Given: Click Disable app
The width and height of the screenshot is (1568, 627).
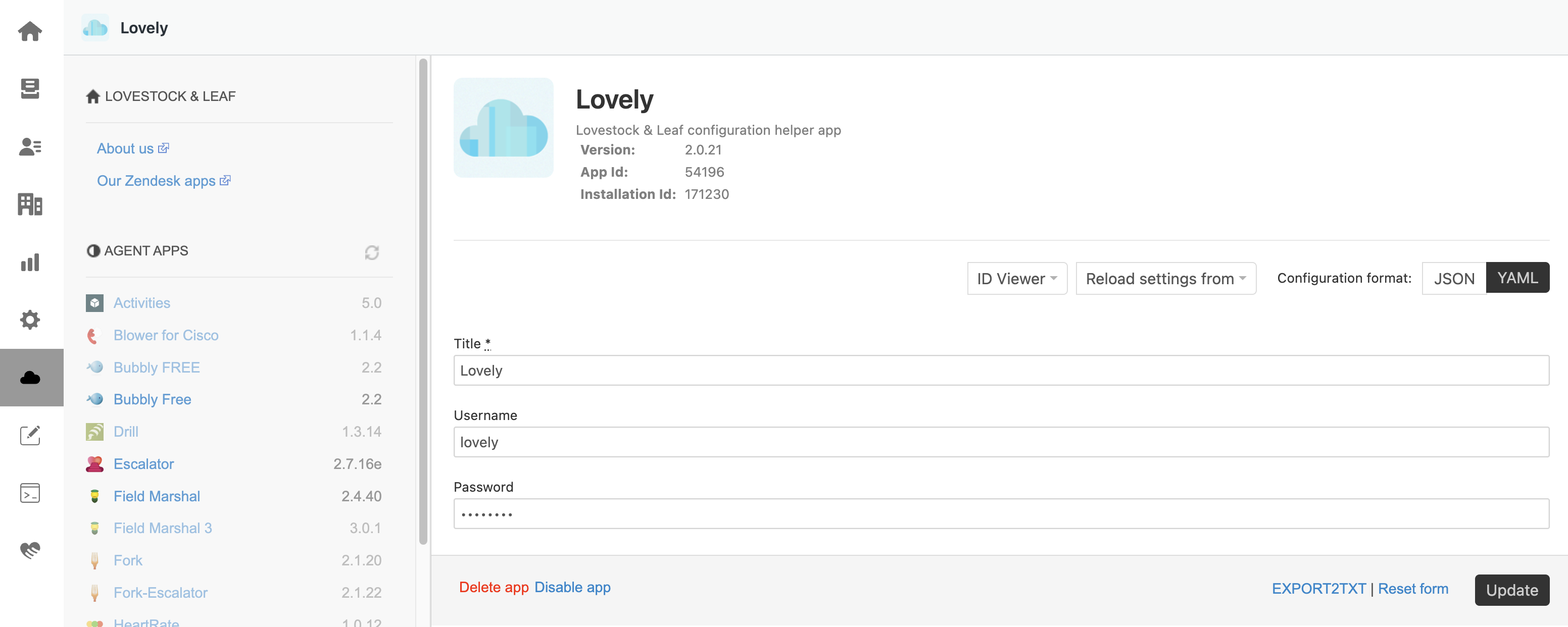Looking at the screenshot, I should (x=572, y=587).
